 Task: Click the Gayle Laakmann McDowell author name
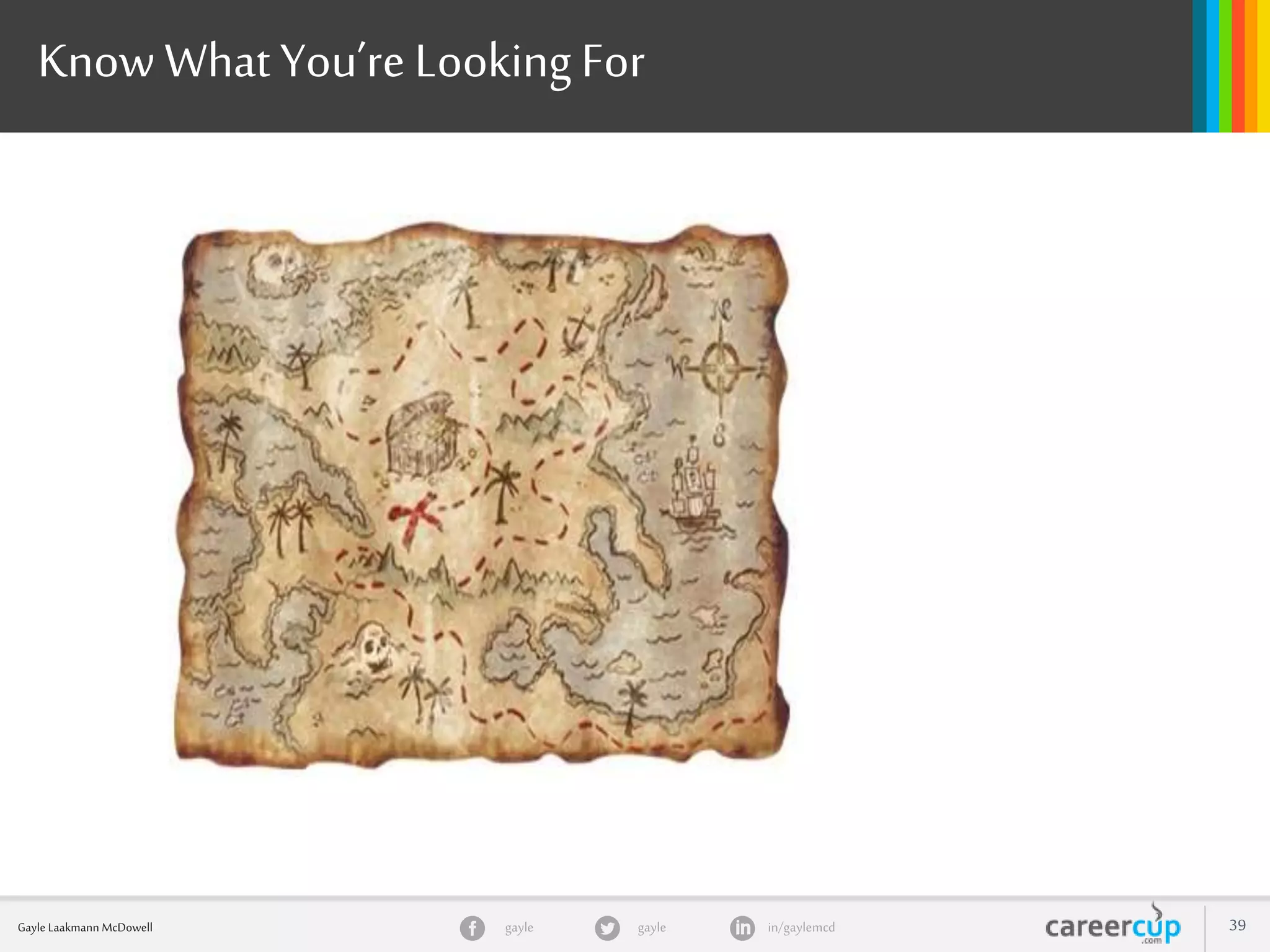click(x=85, y=927)
